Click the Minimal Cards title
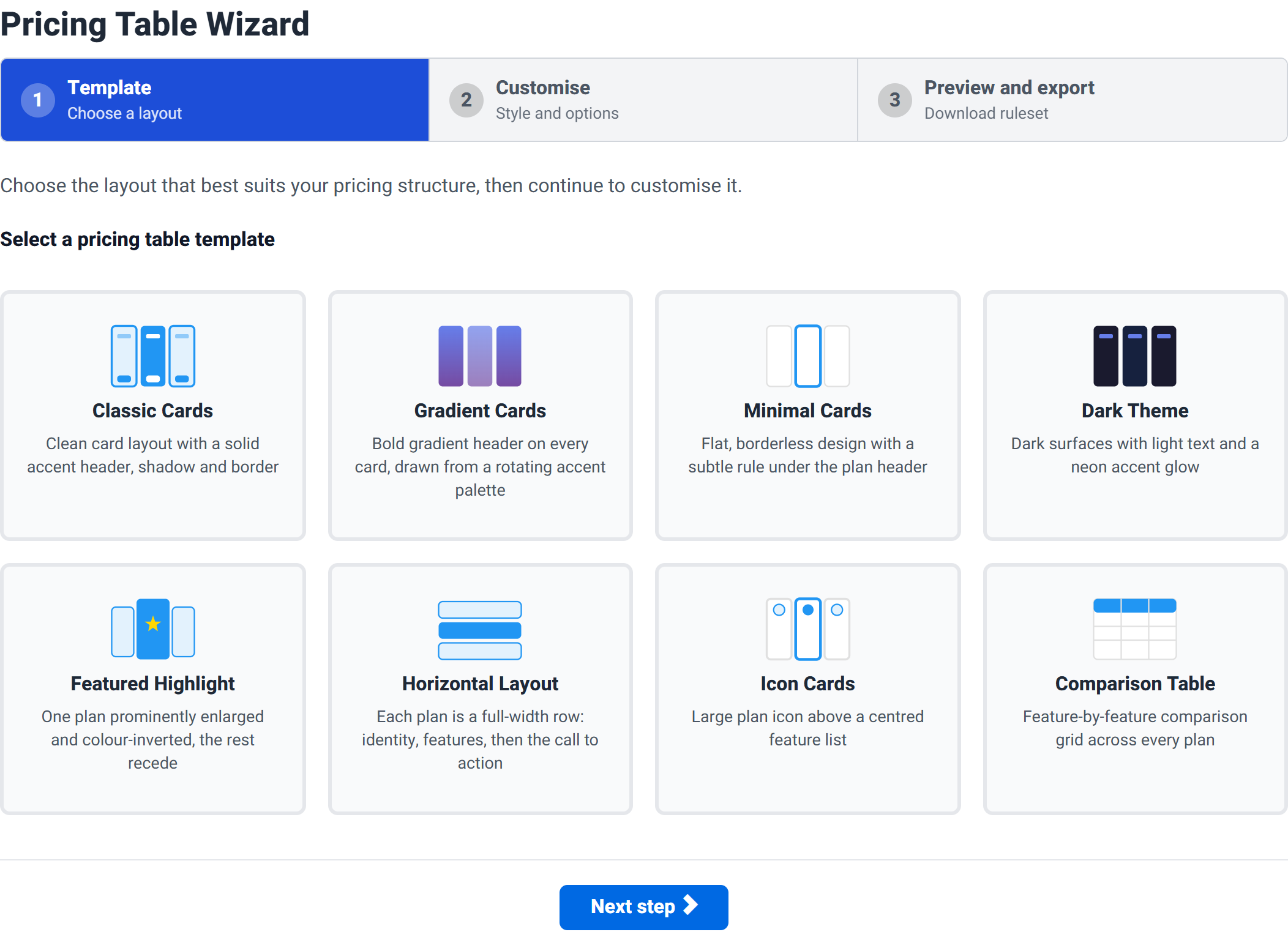Viewport: 1288px width, 940px height. coord(808,411)
